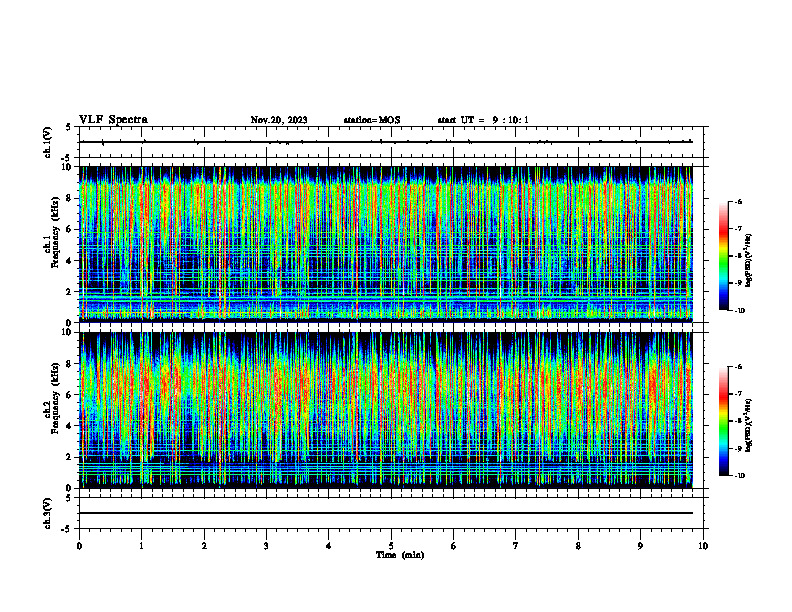Click the "VLF Spectra" title text

pyautogui.click(x=113, y=120)
